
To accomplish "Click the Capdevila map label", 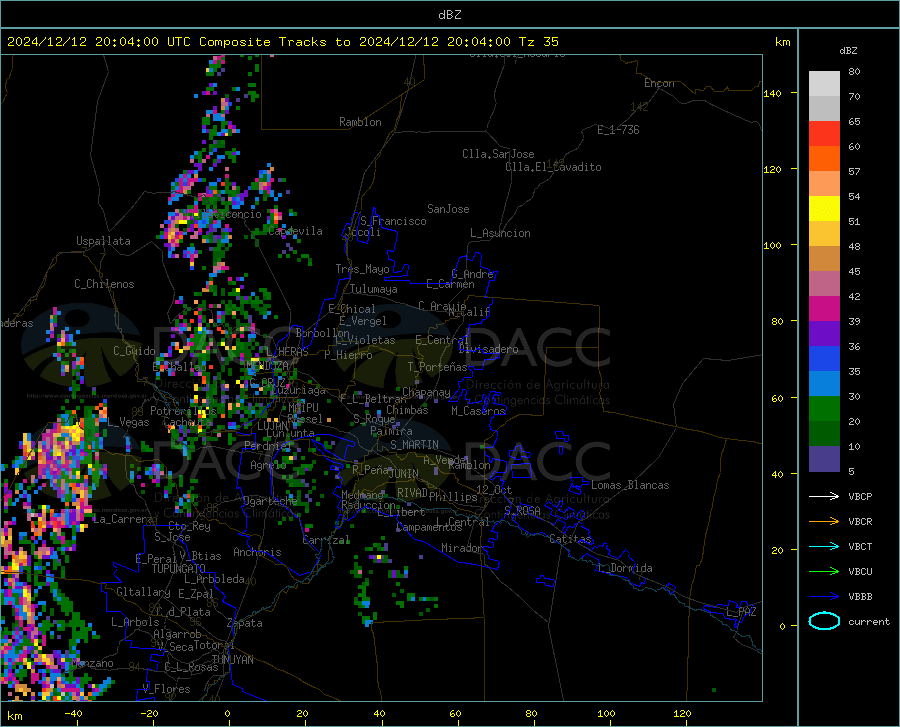I will [295, 231].
